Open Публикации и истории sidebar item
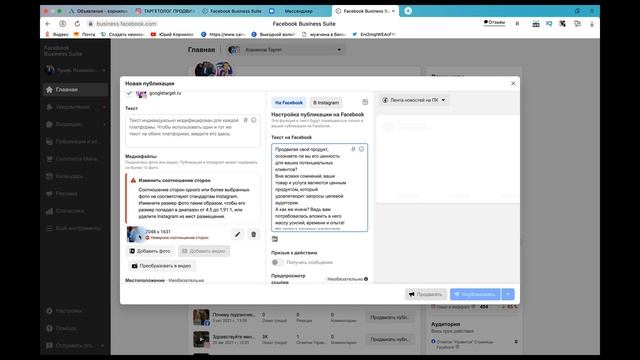The height and width of the screenshot is (360, 640). (75, 142)
